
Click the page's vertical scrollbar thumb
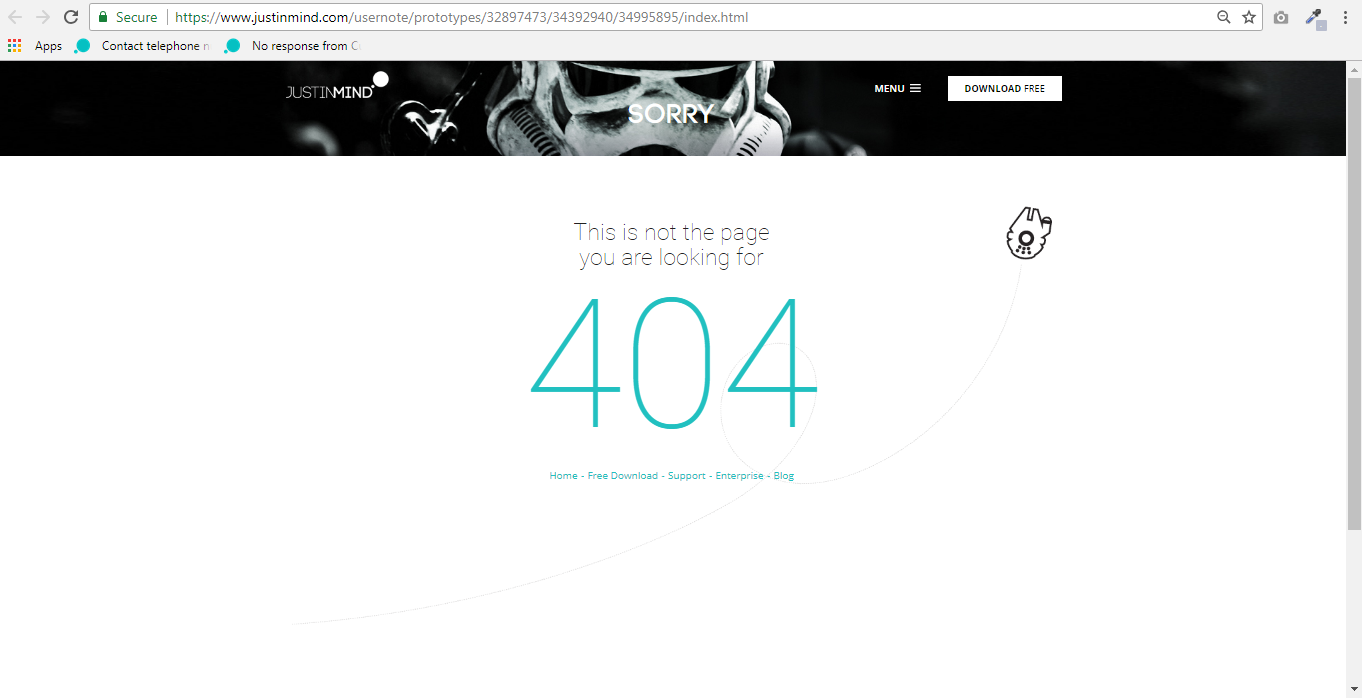[1353, 300]
